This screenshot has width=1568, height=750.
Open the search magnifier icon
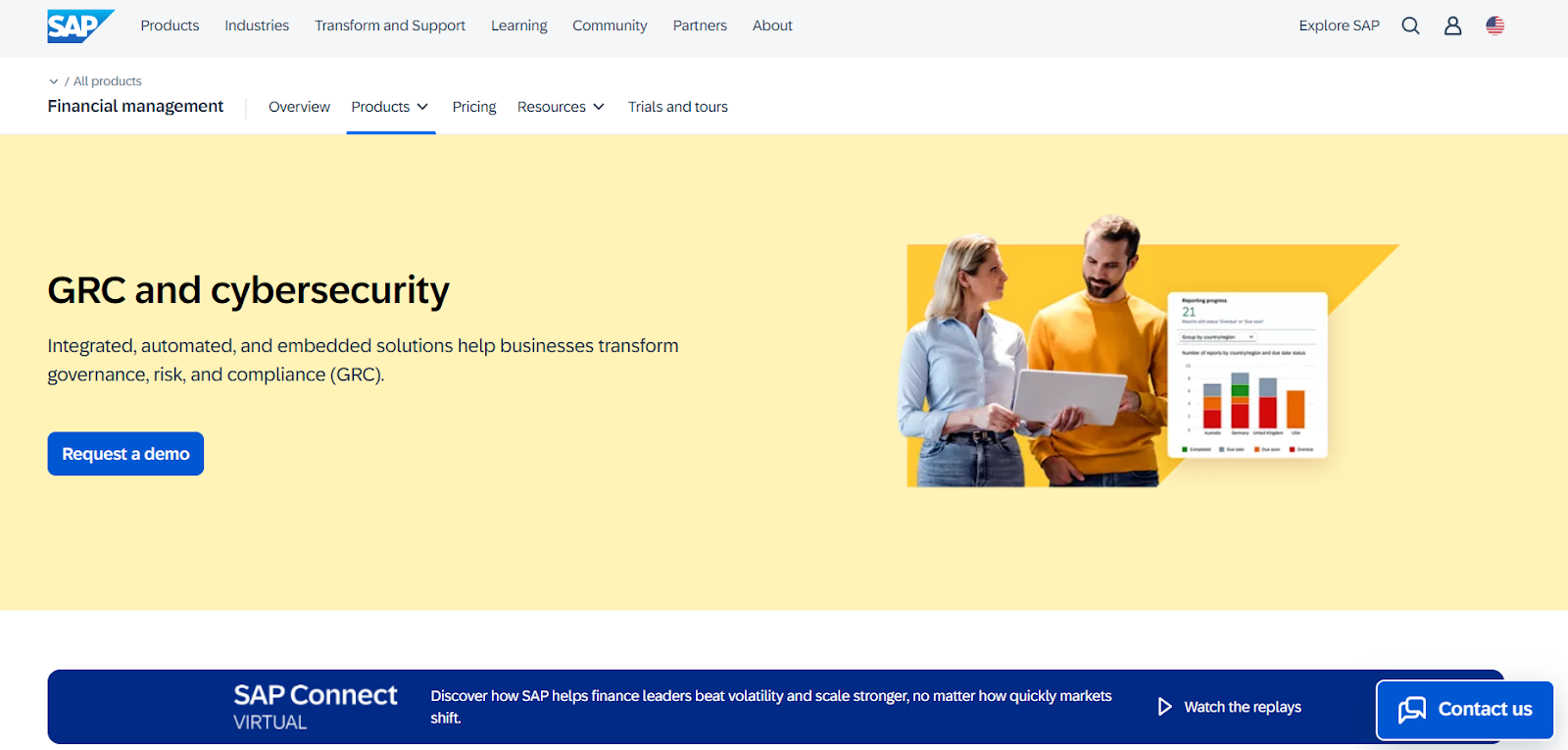click(1410, 25)
